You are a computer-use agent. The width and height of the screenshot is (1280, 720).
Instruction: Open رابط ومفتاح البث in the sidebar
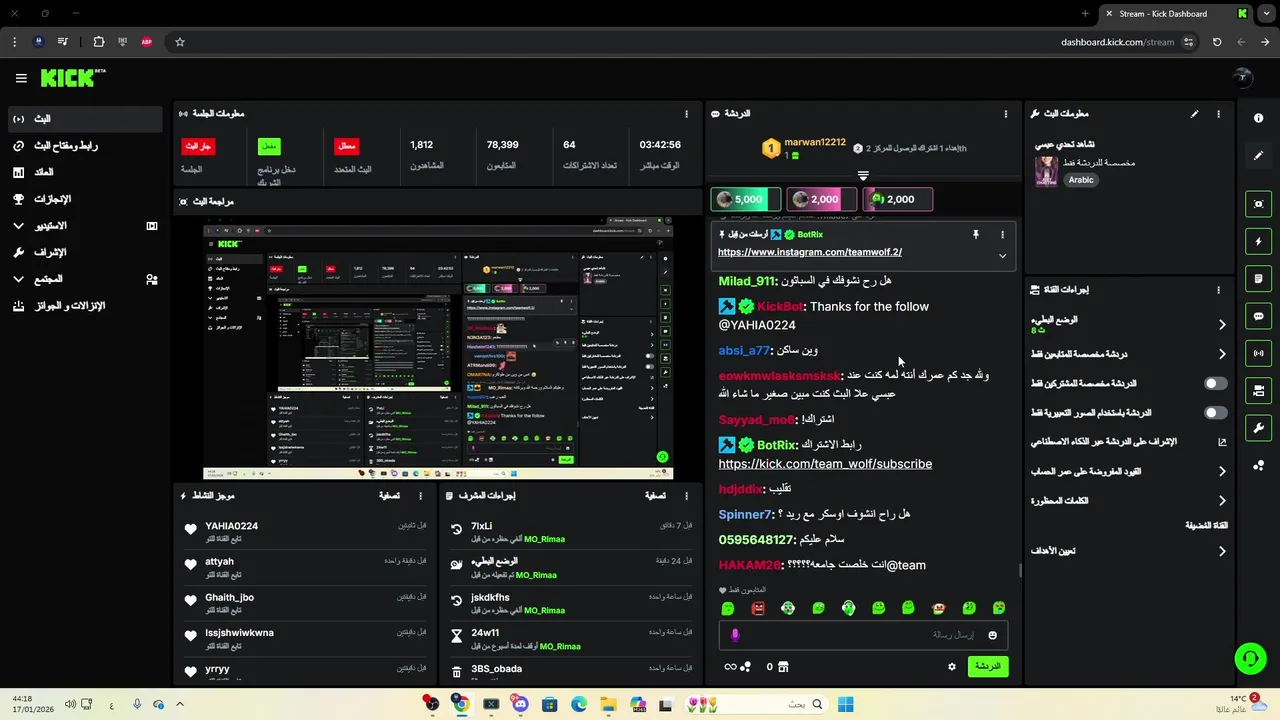coord(85,146)
